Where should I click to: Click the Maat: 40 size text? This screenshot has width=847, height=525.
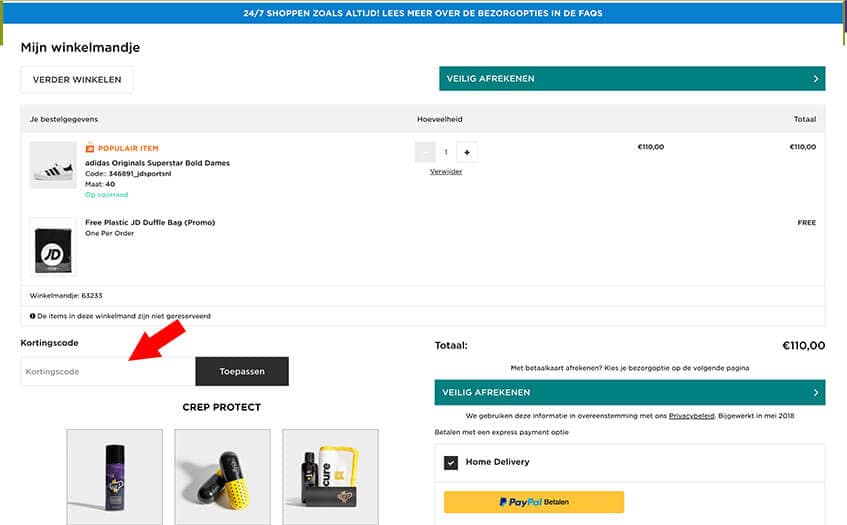click(100, 184)
